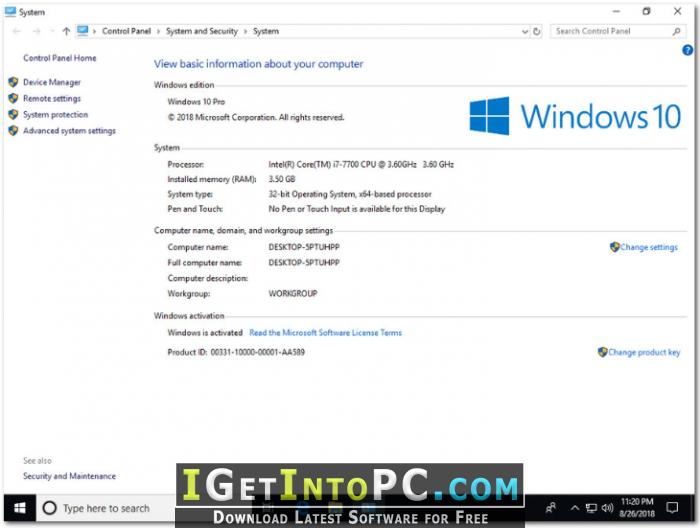Click the computer icon in address bar

coord(83,31)
